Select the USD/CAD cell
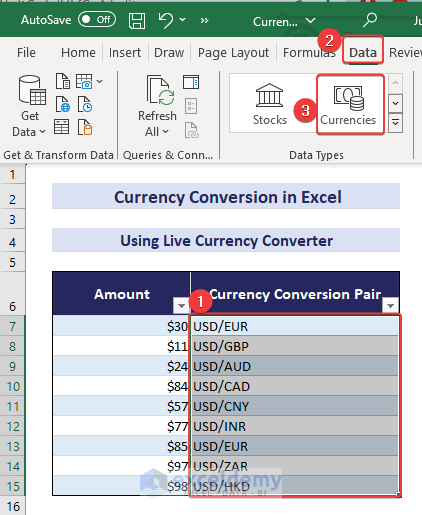422x515 pixels. (295, 386)
